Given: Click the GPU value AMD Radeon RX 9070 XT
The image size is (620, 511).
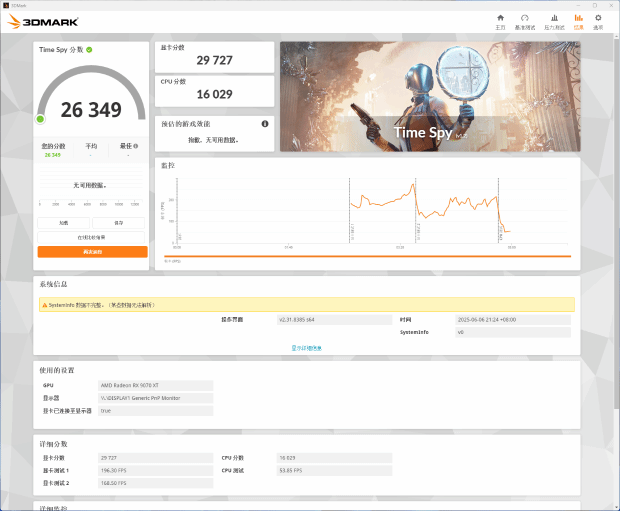Looking at the screenshot, I should point(155,385).
